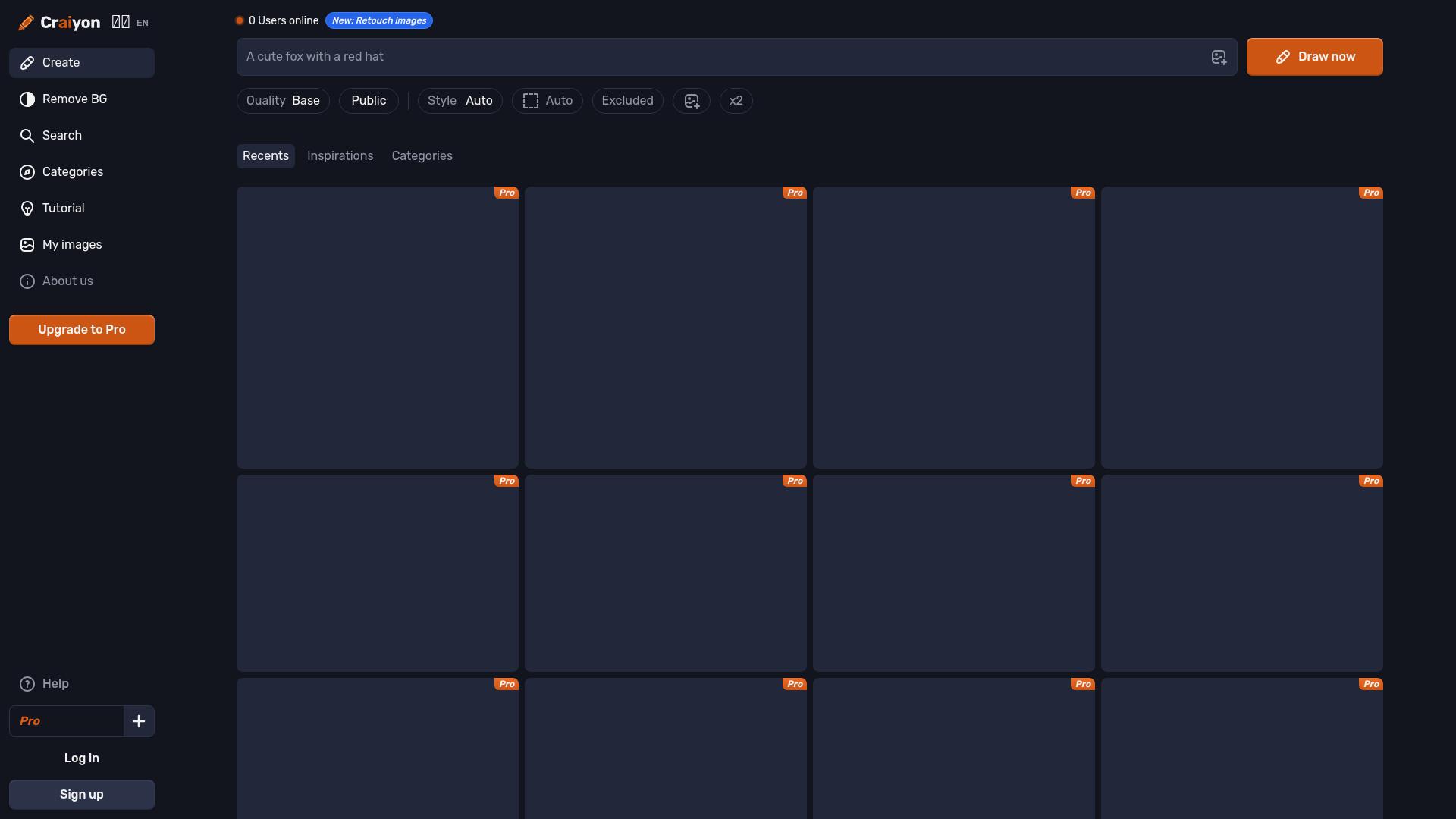Click the Draw now button
This screenshot has width=1456, height=819.
pos(1314,56)
